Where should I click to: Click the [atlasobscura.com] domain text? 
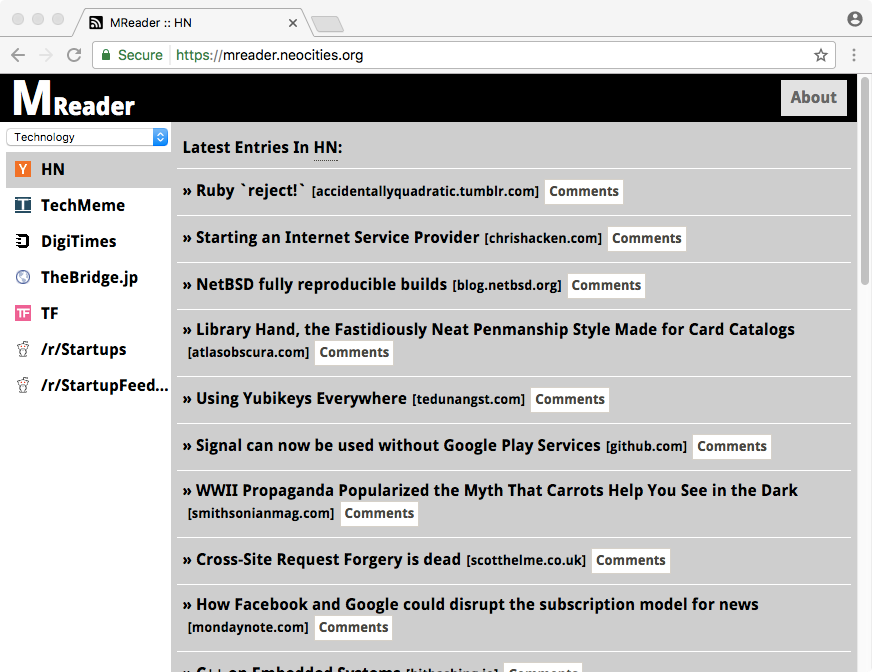tap(249, 353)
